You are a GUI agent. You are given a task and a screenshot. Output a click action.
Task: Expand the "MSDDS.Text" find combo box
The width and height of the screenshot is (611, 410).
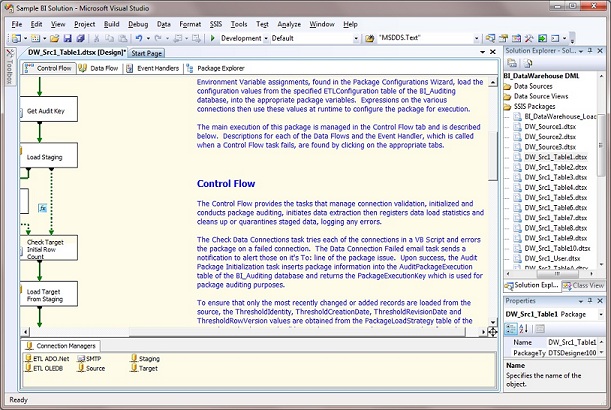pyautogui.click(x=477, y=38)
